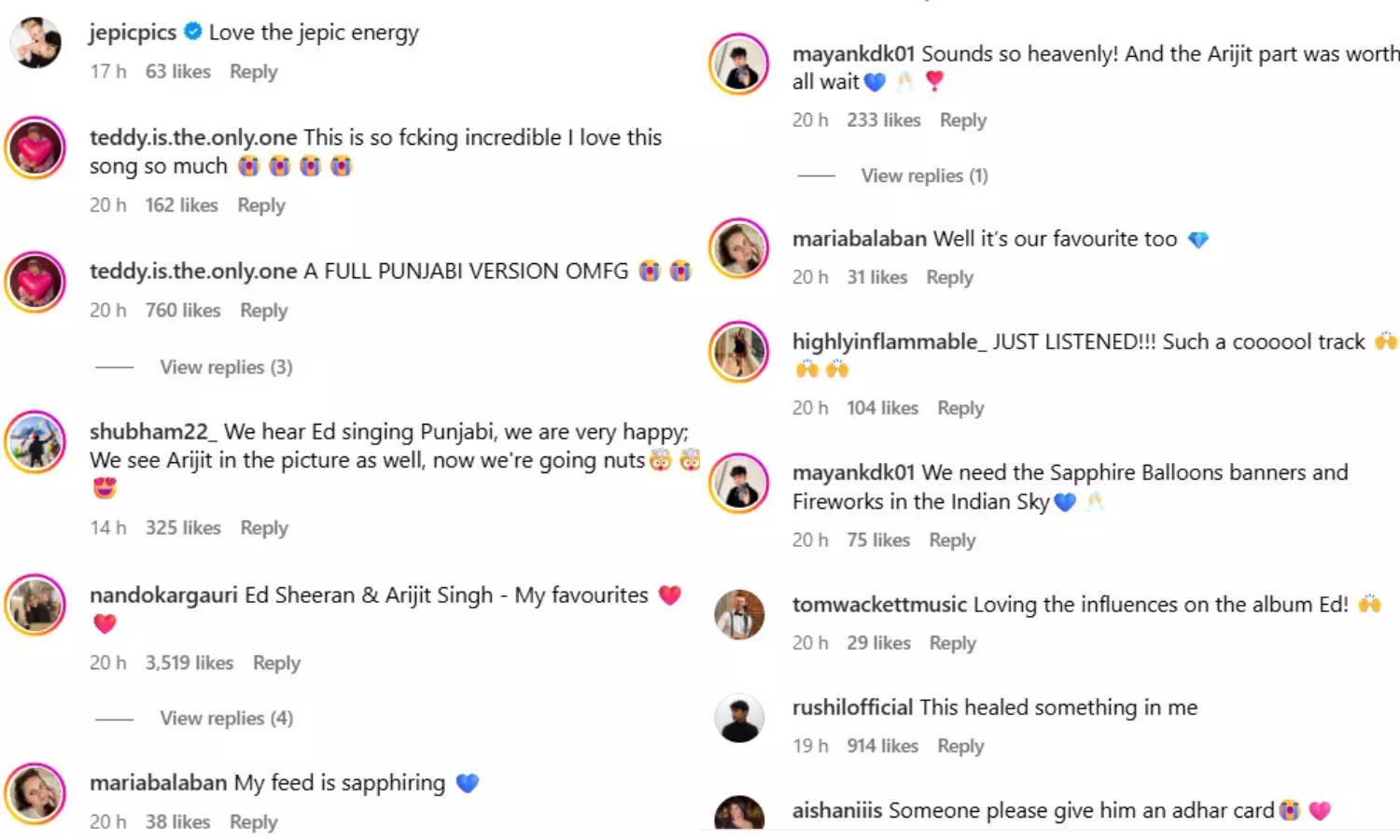Expand the 4 replies under nandokargauri's comment
Image resolution: width=1400 pixels, height=840 pixels.
pyautogui.click(x=226, y=719)
